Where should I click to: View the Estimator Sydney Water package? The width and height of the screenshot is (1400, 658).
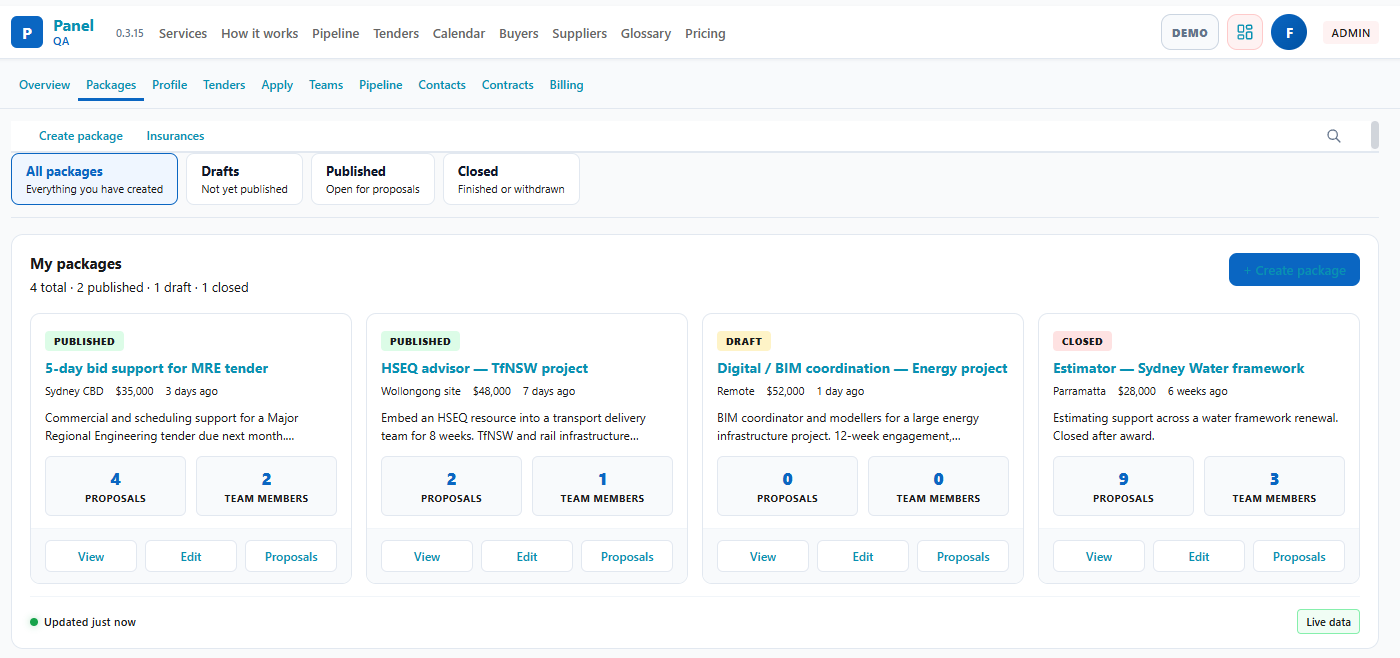(1099, 557)
